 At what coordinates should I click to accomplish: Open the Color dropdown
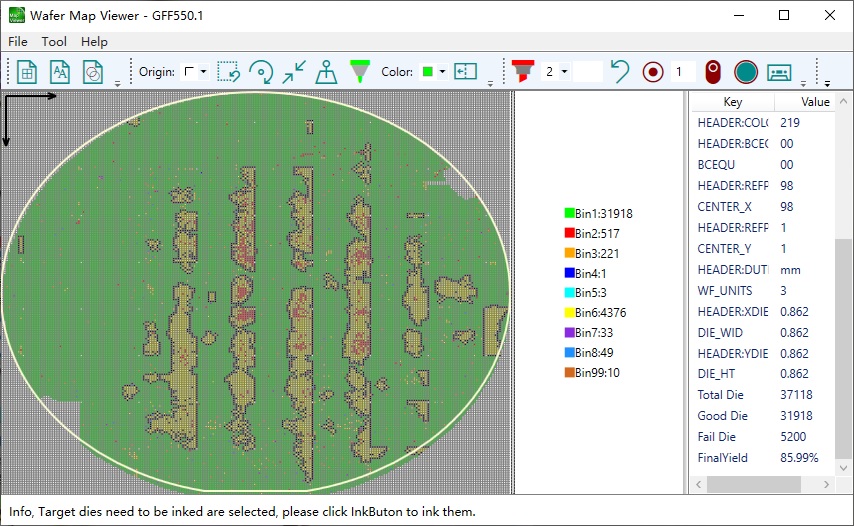click(x=441, y=72)
